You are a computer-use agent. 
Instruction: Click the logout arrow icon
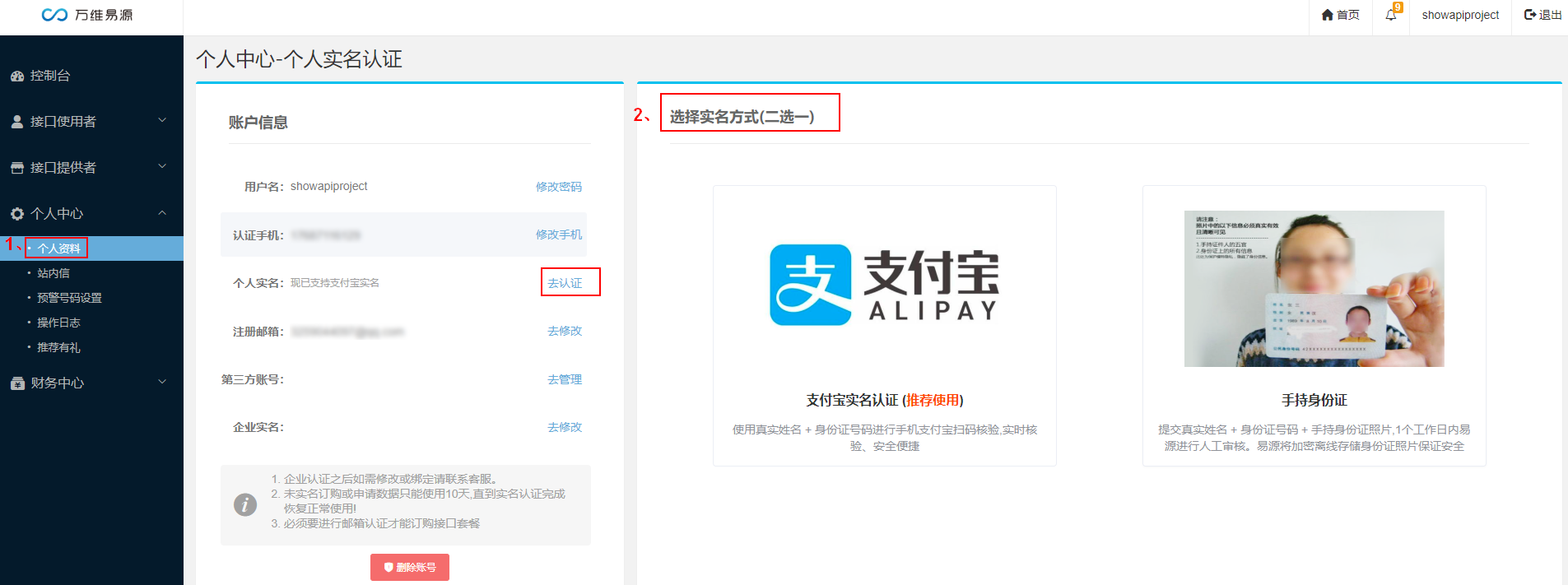pyautogui.click(x=1530, y=15)
